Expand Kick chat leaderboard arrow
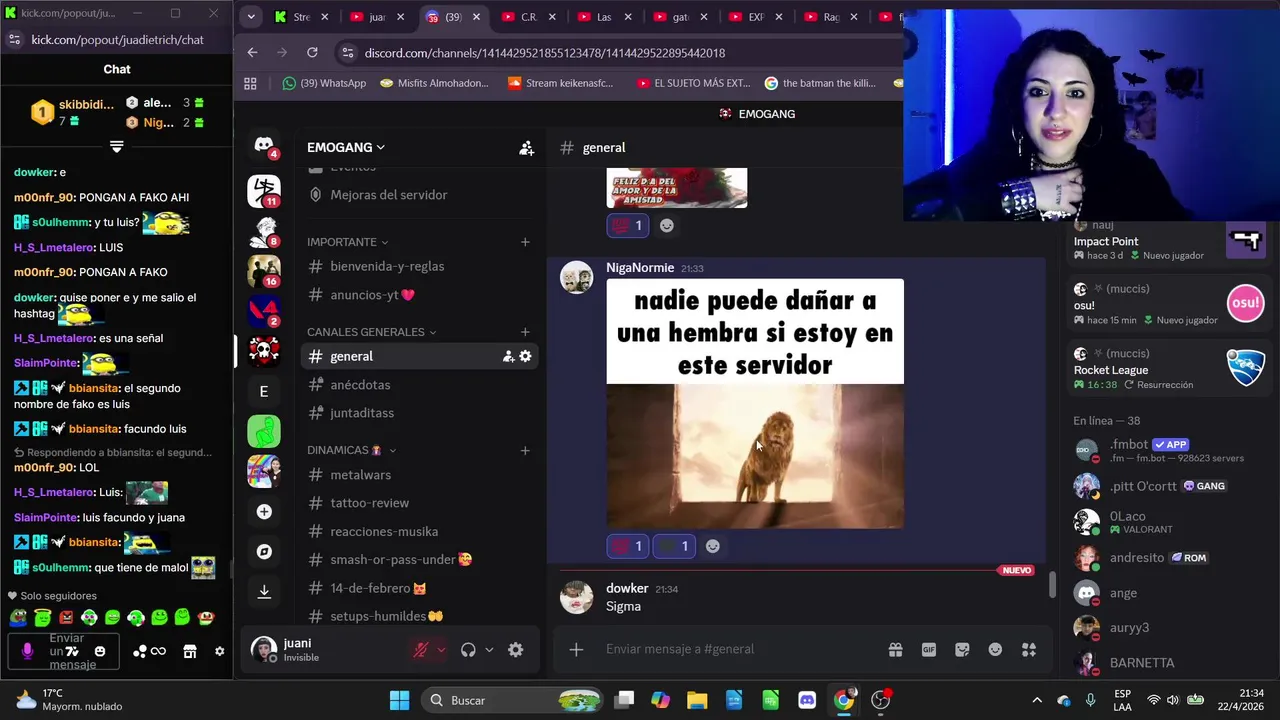Viewport: 1280px width, 720px height. tap(116, 147)
